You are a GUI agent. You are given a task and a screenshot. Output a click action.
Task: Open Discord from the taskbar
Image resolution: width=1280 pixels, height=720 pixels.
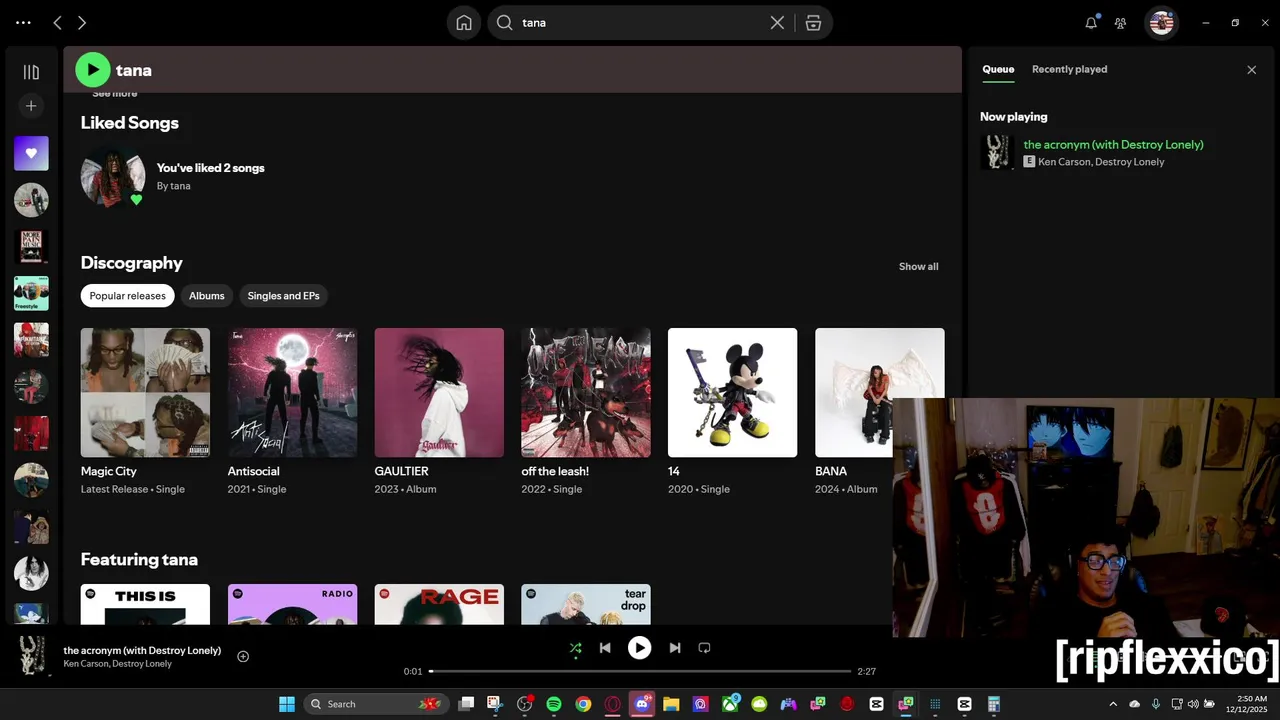coord(642,704)
